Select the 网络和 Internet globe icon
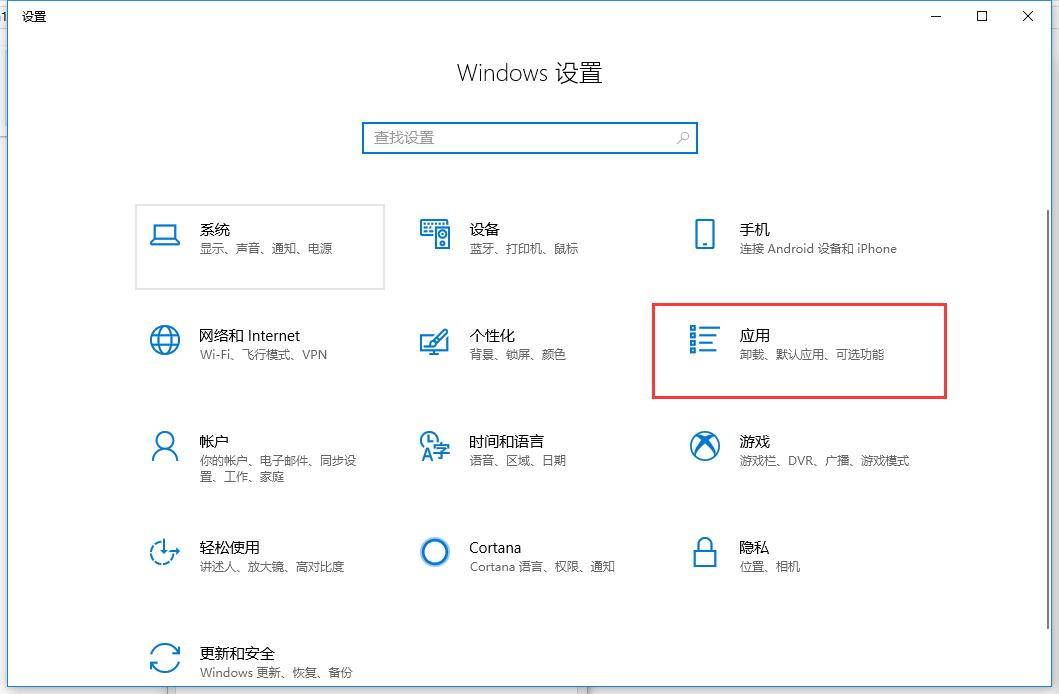Viewport: 1059px width, 694px height. pyautogui.click(x=164, y=340)
